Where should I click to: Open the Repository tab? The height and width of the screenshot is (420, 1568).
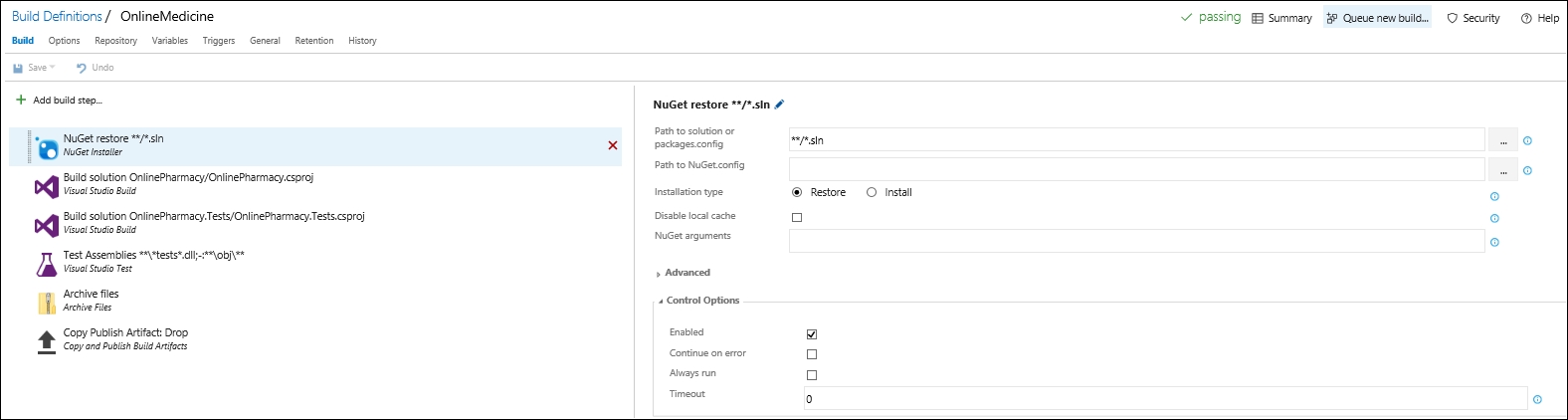116,41
